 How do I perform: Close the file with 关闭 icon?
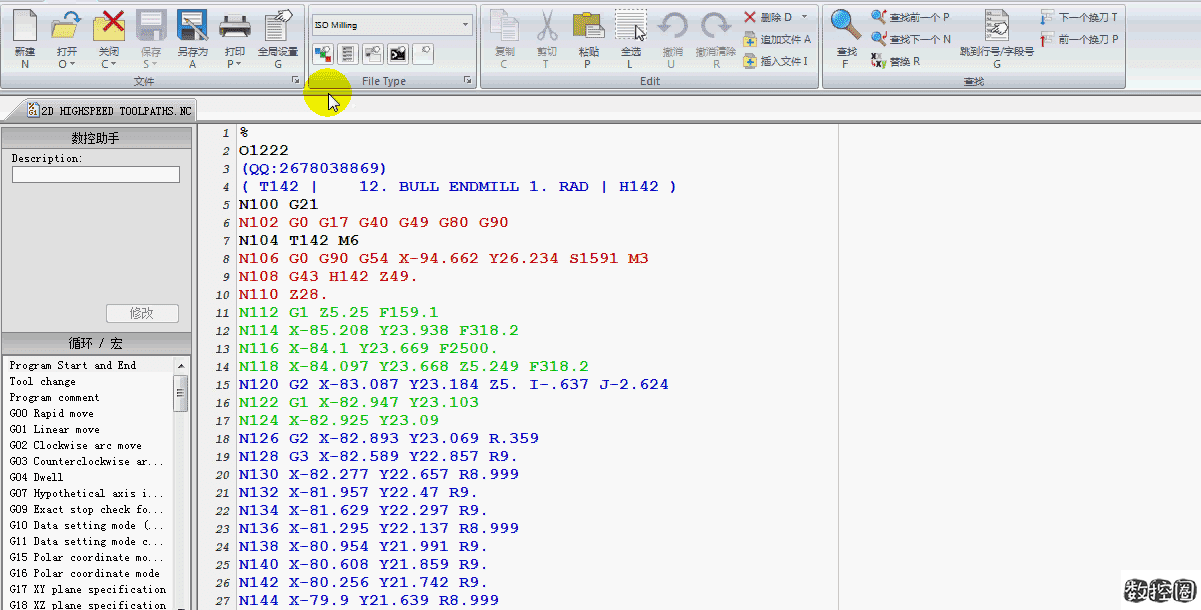(x=109, y=24)
